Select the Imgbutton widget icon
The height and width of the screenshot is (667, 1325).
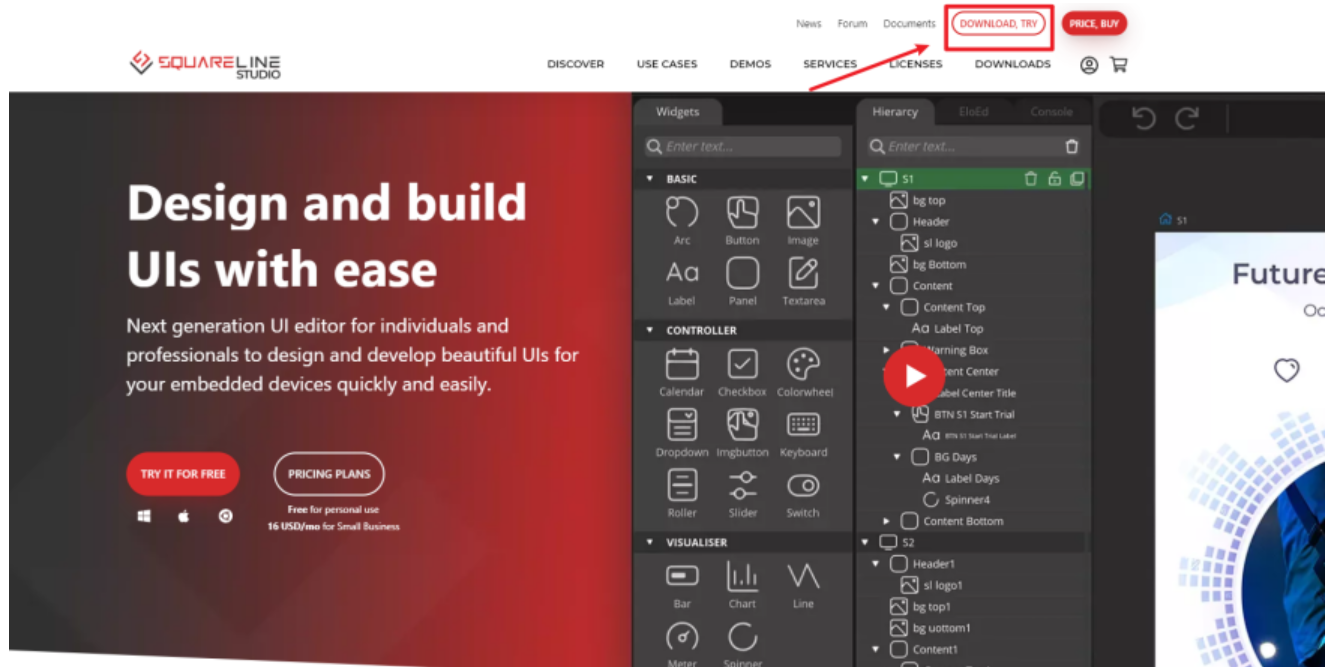(742, 425)
